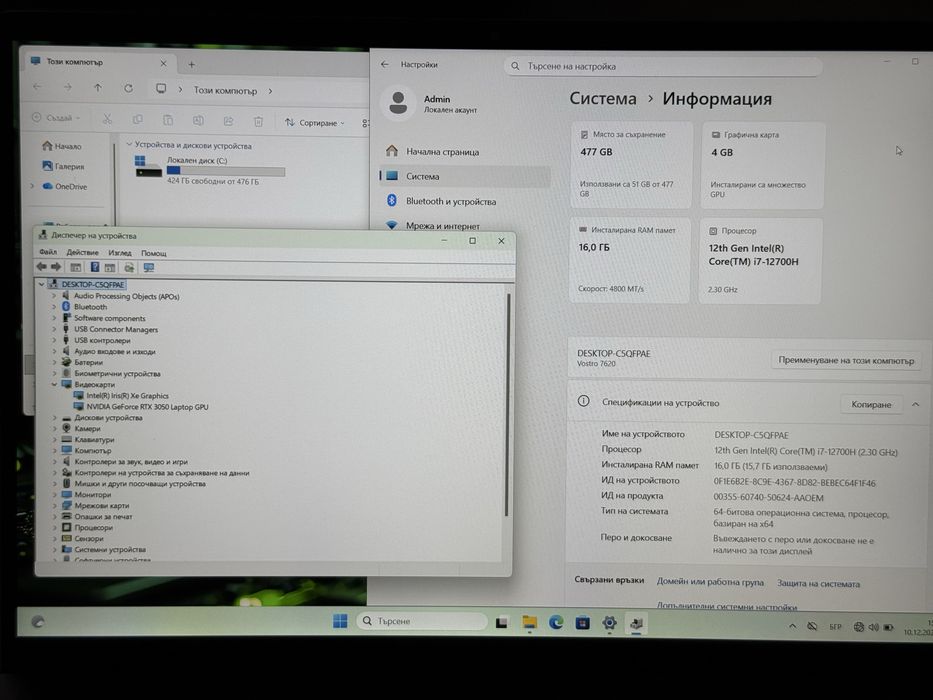Click the Място за съхранение 477 GB card
The height and width of the screenshot is (700, 933).
(631, 165)
